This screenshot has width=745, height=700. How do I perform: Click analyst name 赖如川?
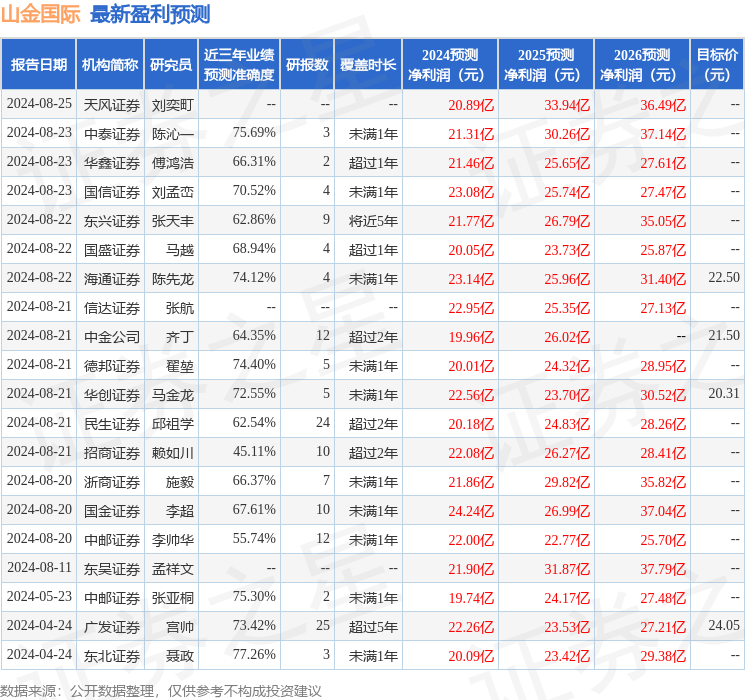coord(172,453)
